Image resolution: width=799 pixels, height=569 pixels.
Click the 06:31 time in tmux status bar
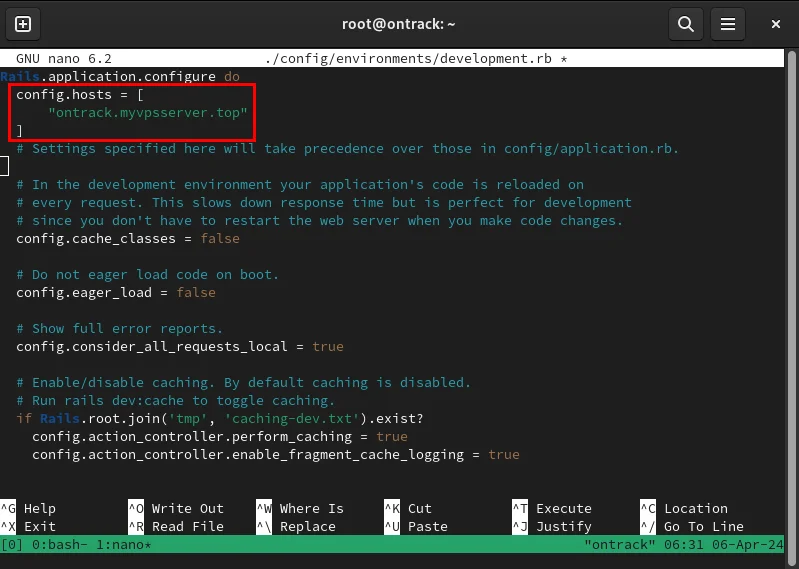pyautogui.click(x=684, y=545)
